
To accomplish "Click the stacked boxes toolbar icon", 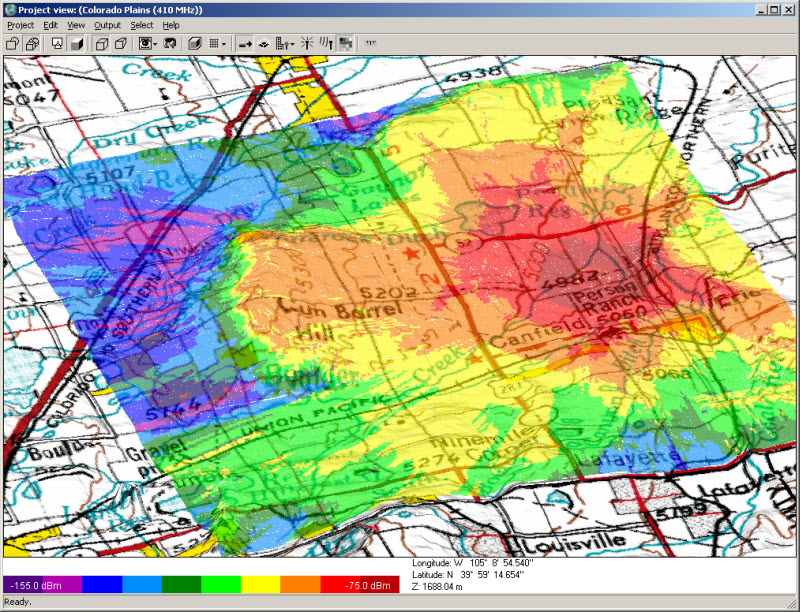I will pyautogui.click(x=32, y=43).
